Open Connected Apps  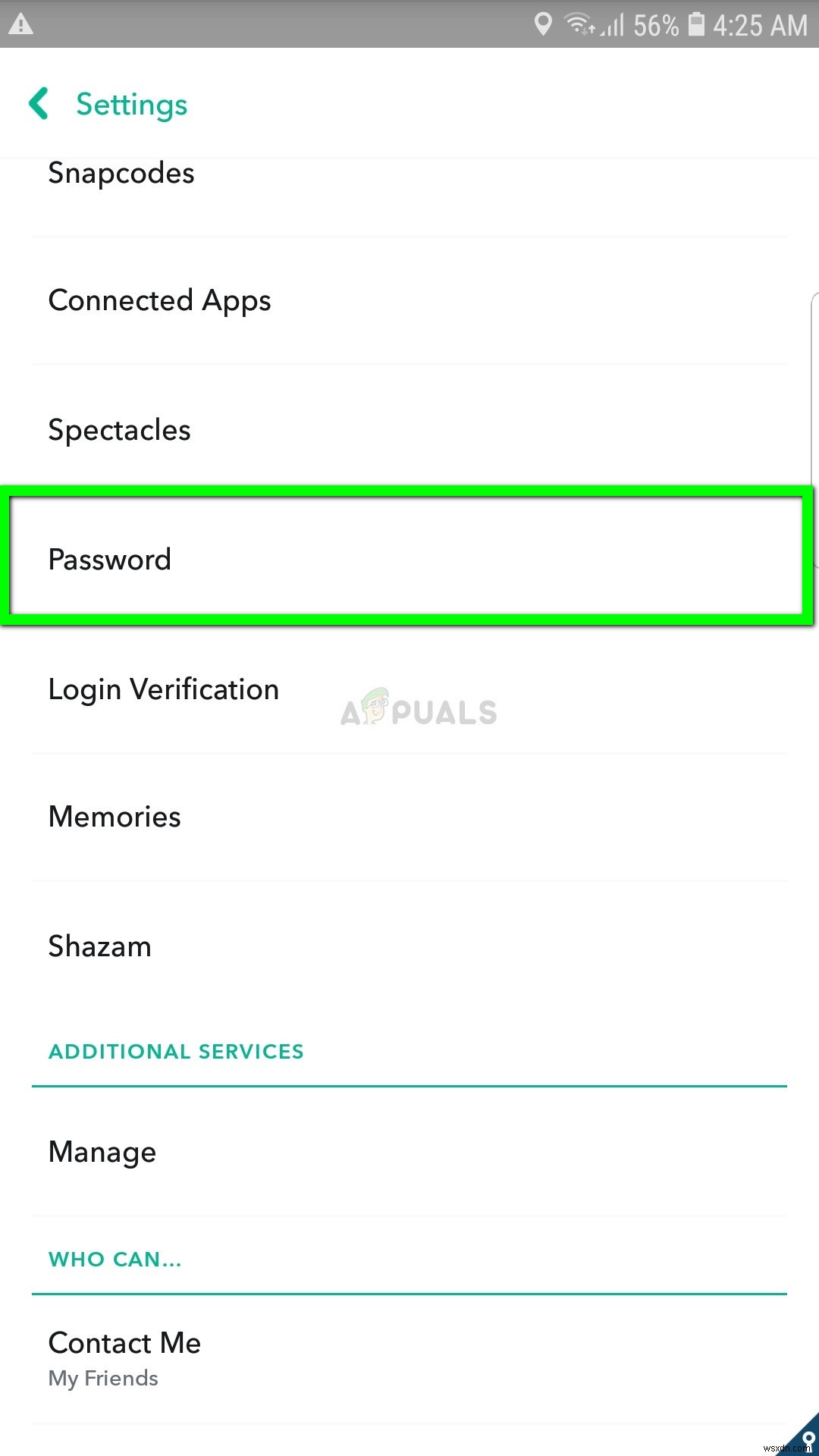[x=159, y=301]
